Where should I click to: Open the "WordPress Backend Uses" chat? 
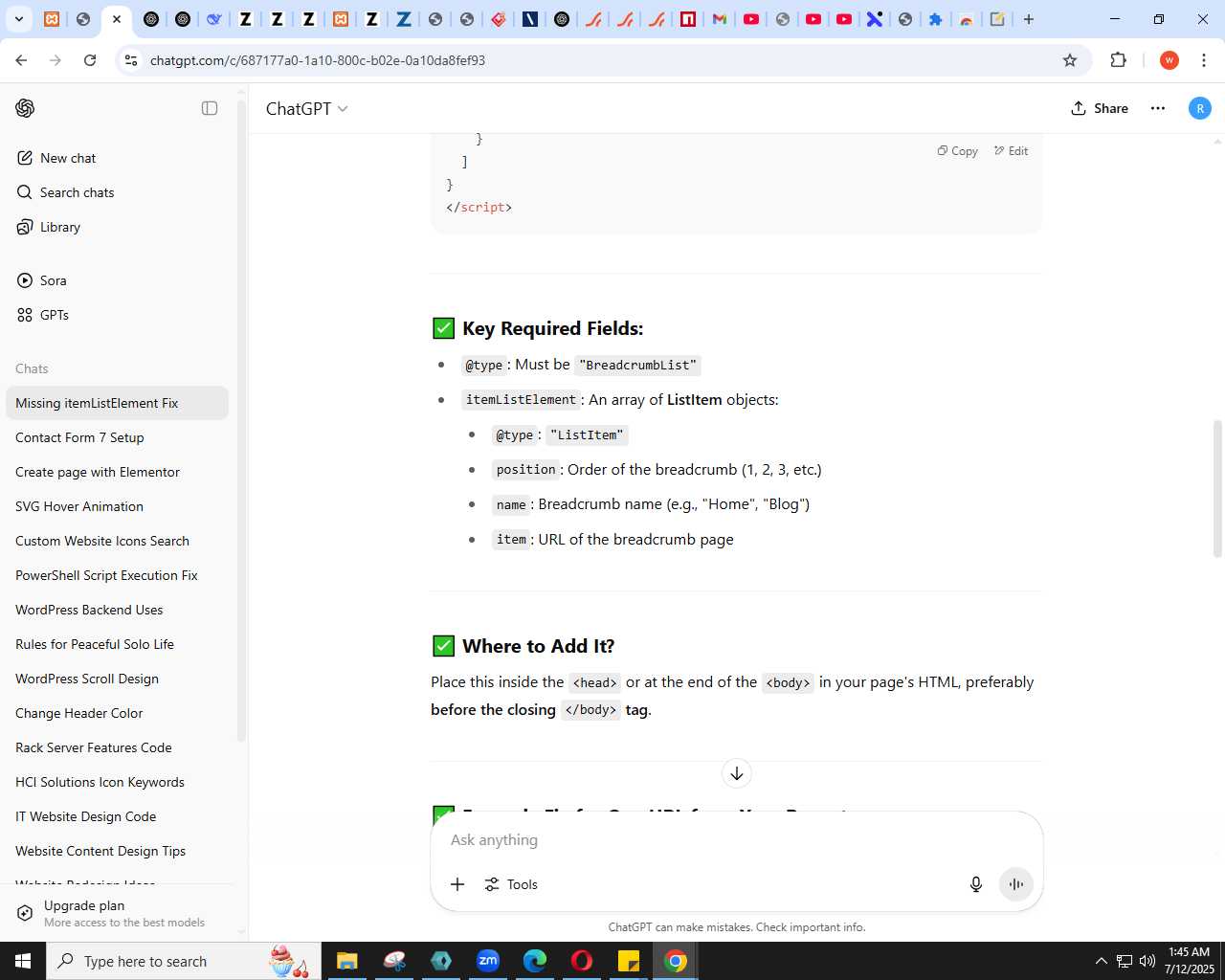117,610
